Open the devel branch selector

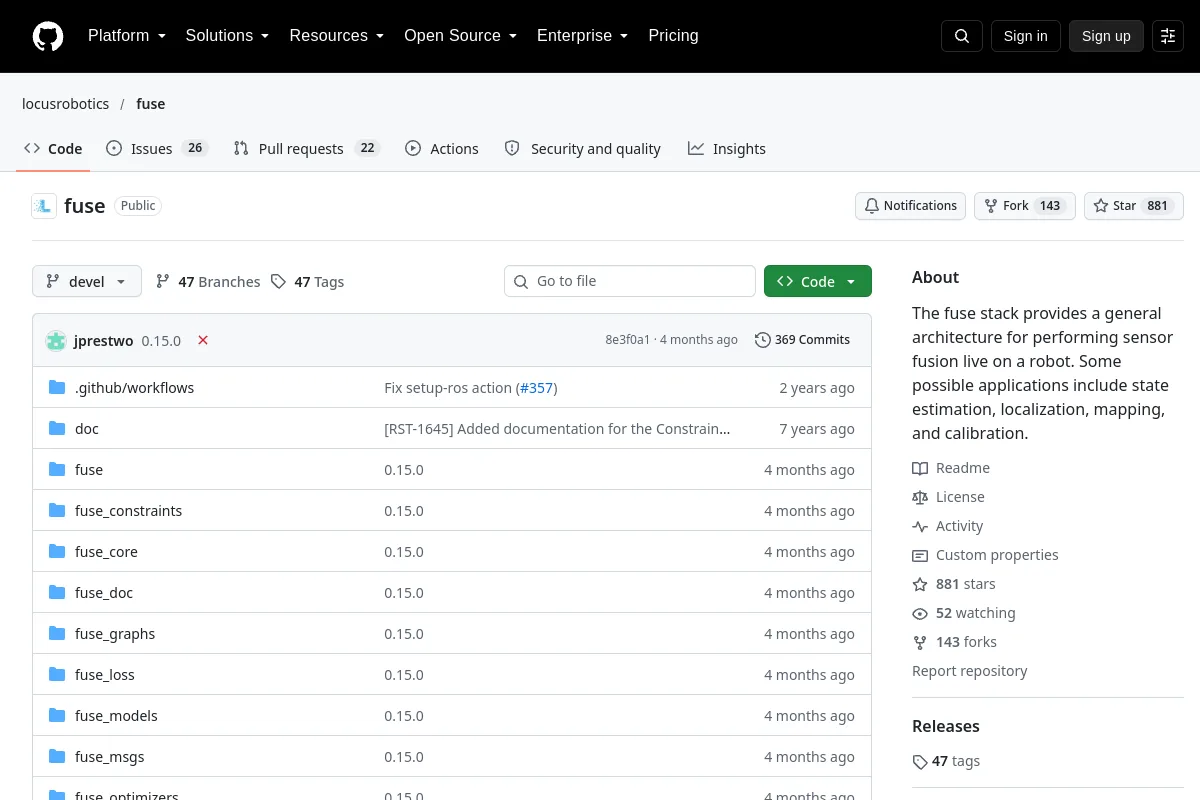point(87,282)
